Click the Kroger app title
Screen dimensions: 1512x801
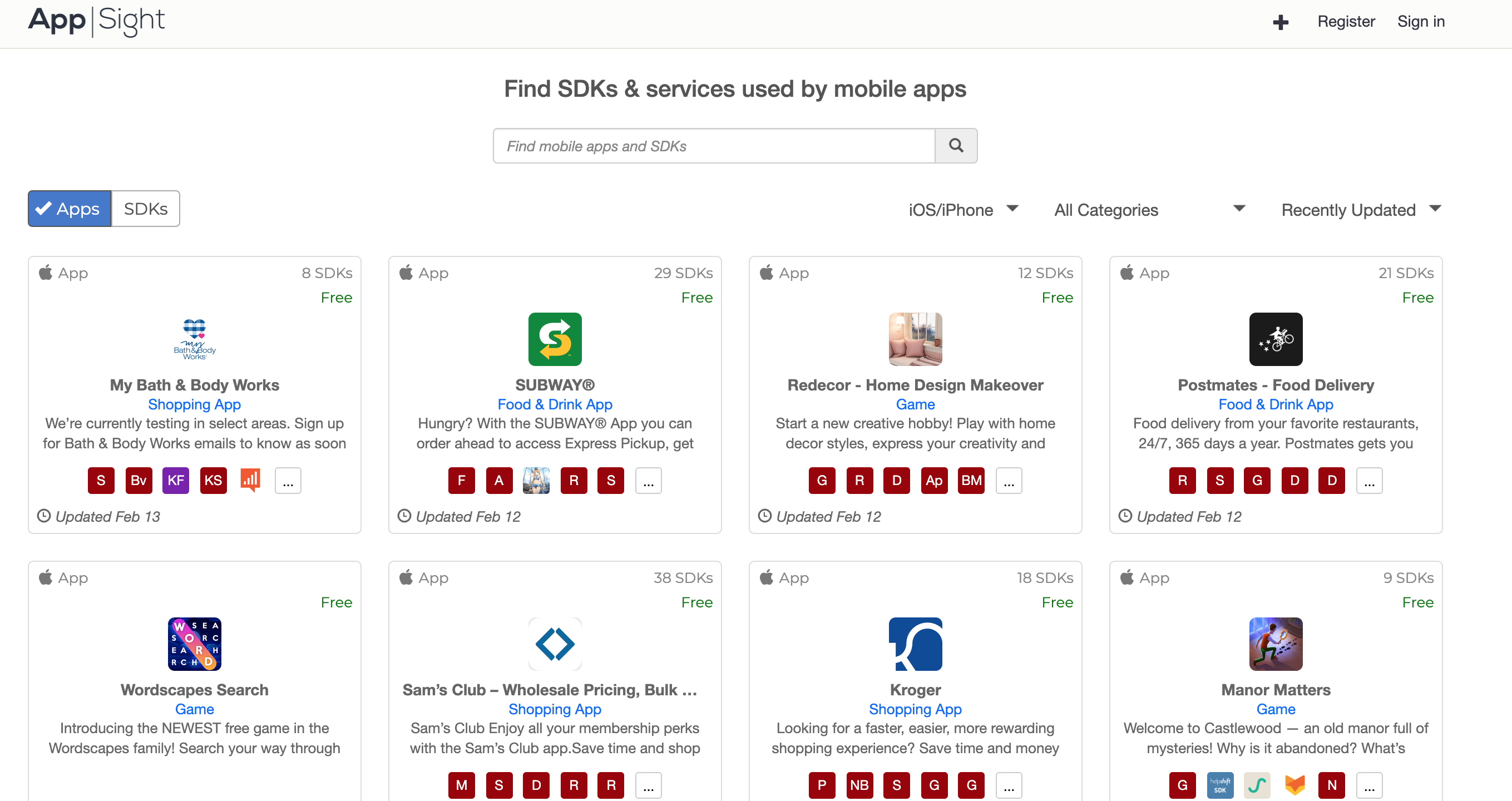[x=915, y=690]
